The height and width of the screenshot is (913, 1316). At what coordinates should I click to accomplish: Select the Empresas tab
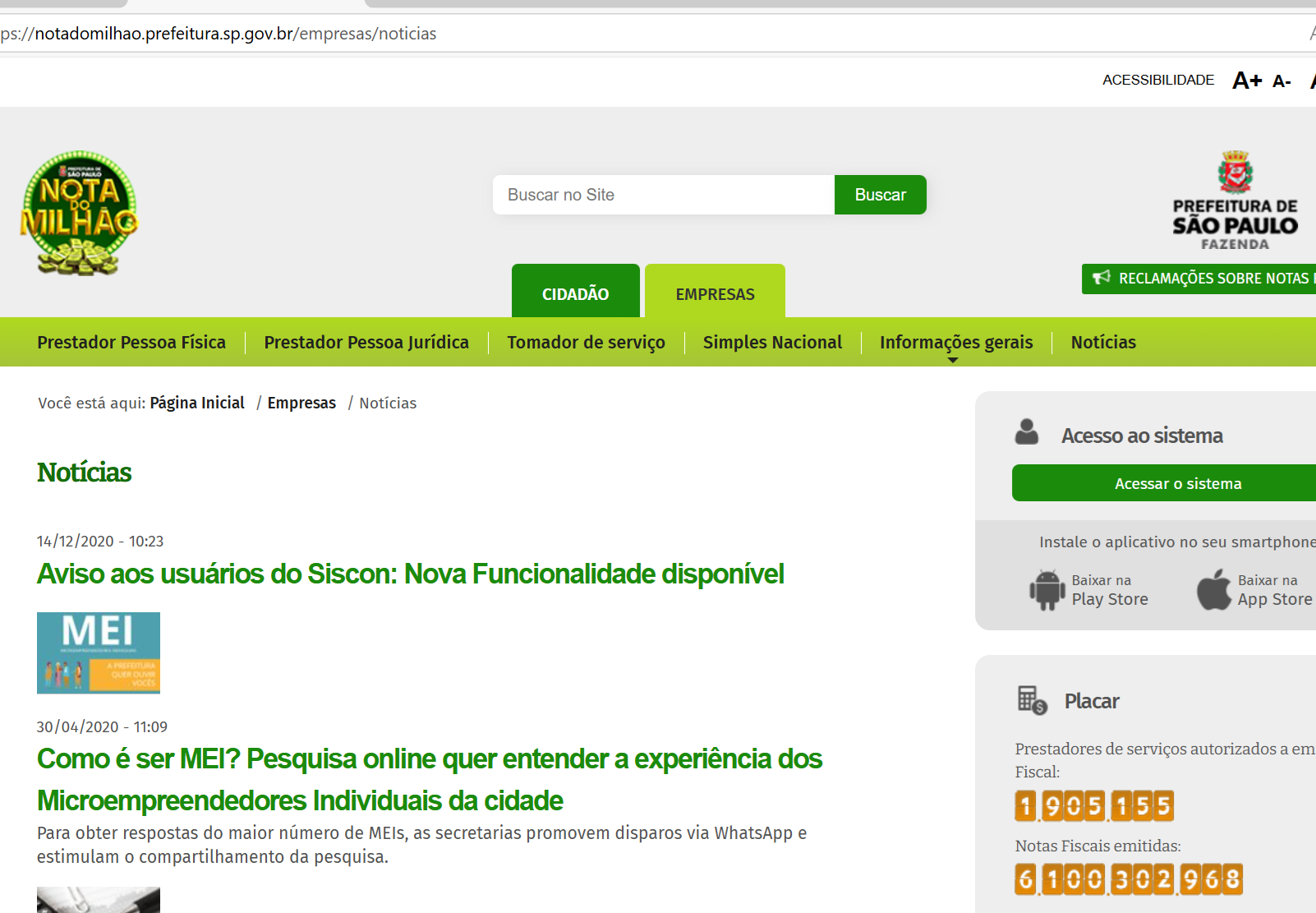coord(715,291)
